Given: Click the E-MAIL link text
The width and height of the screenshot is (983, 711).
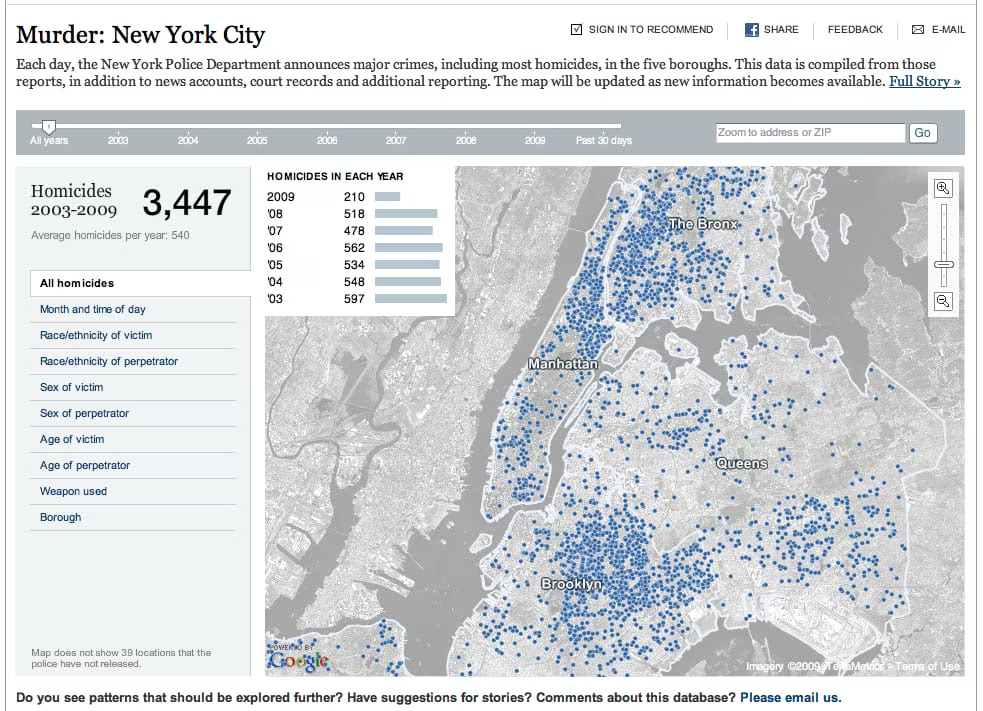Looking at the screenshot, I should (949, 29).
